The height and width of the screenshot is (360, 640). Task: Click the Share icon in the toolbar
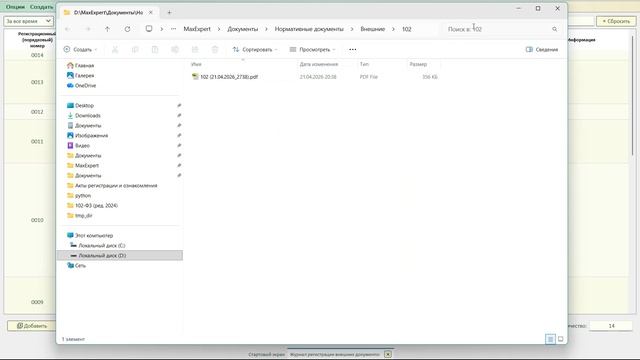(195, 49)
